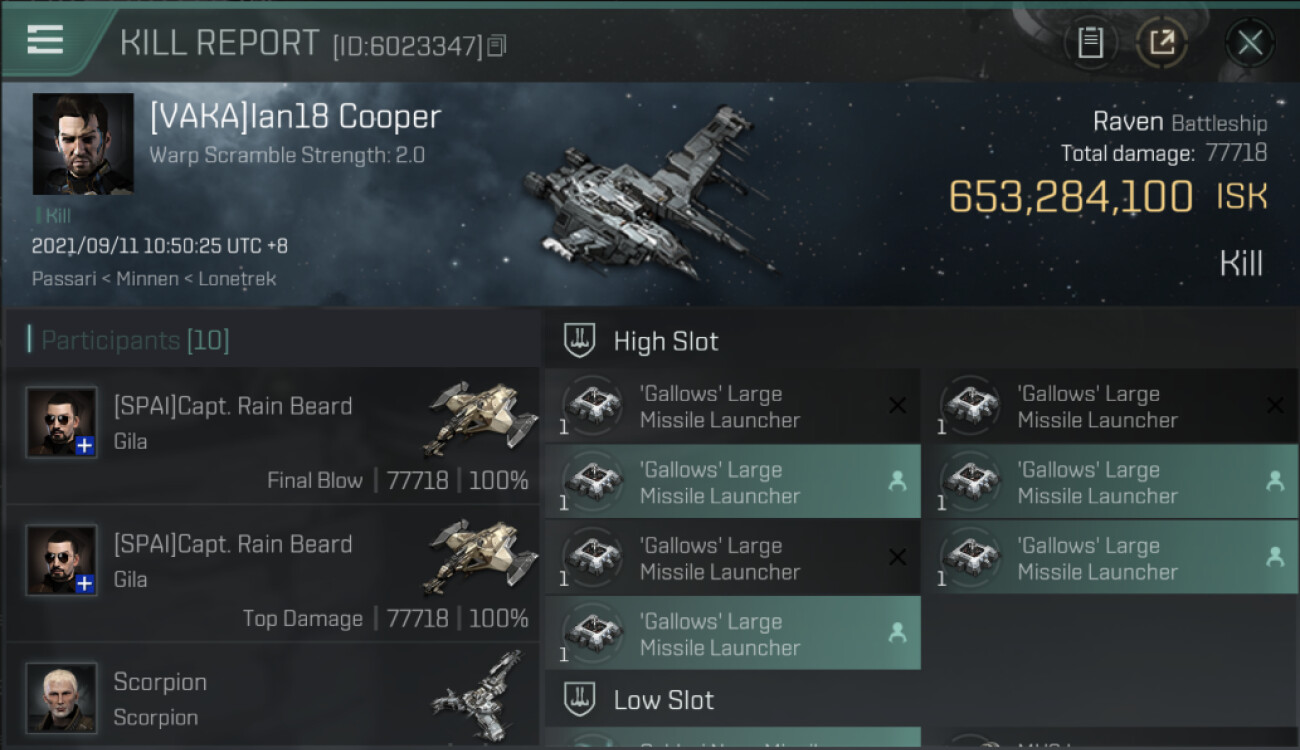Collapse the High Slot section header
This screenshot has height=750, width=1300.
click(x=921, y=341)
